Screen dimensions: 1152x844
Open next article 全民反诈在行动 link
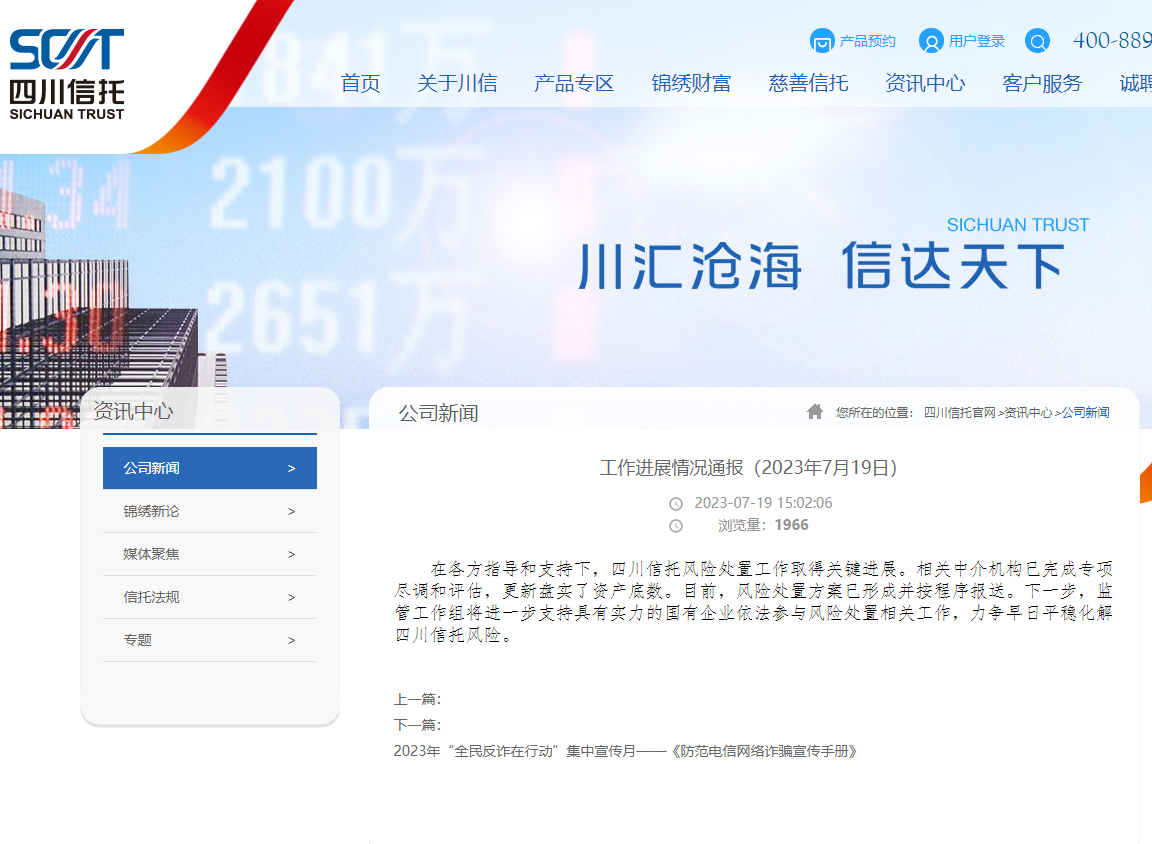tap(625, 751)
